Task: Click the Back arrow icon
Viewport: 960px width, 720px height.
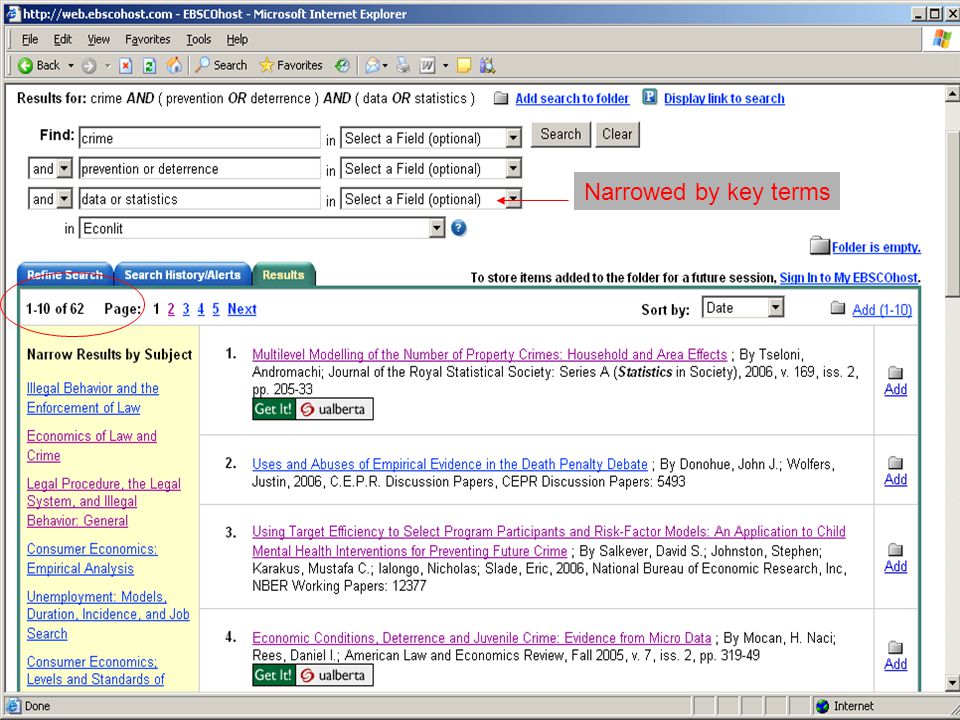Action: click(25, 66)
